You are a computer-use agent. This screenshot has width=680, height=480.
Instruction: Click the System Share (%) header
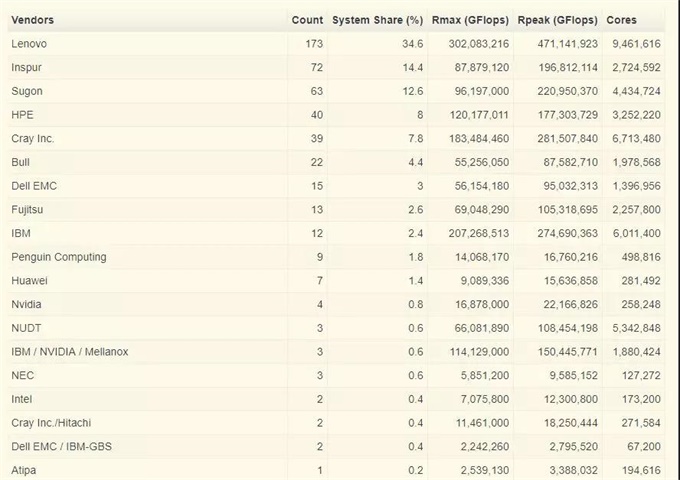(x=377, y=20)
